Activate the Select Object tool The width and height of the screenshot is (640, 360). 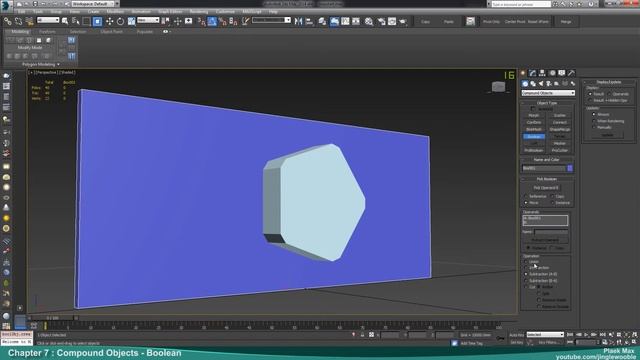pos(65,21)
